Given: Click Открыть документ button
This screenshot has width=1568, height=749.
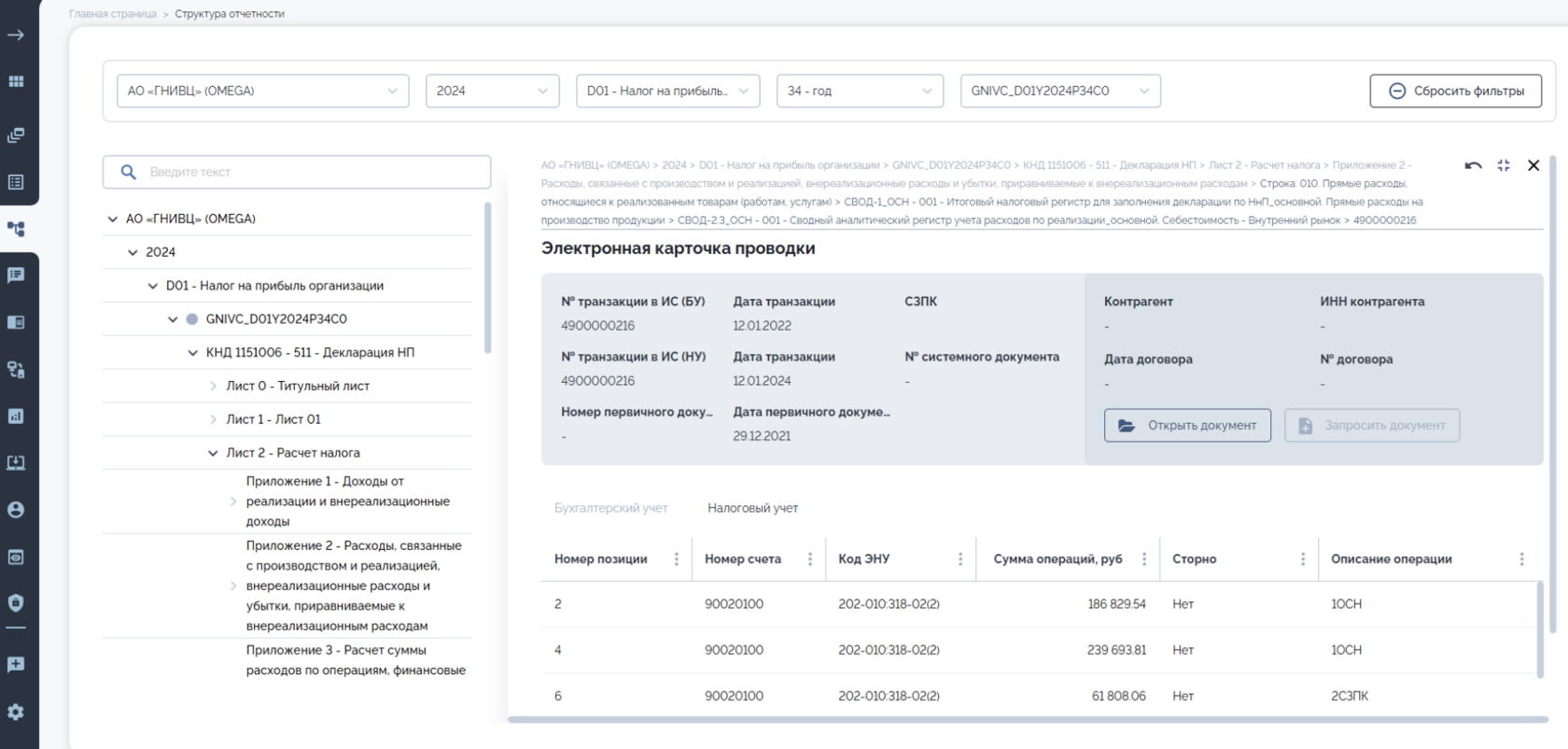Looking at the screenshot, I should pyautogui.click(x=1187, y=425).
